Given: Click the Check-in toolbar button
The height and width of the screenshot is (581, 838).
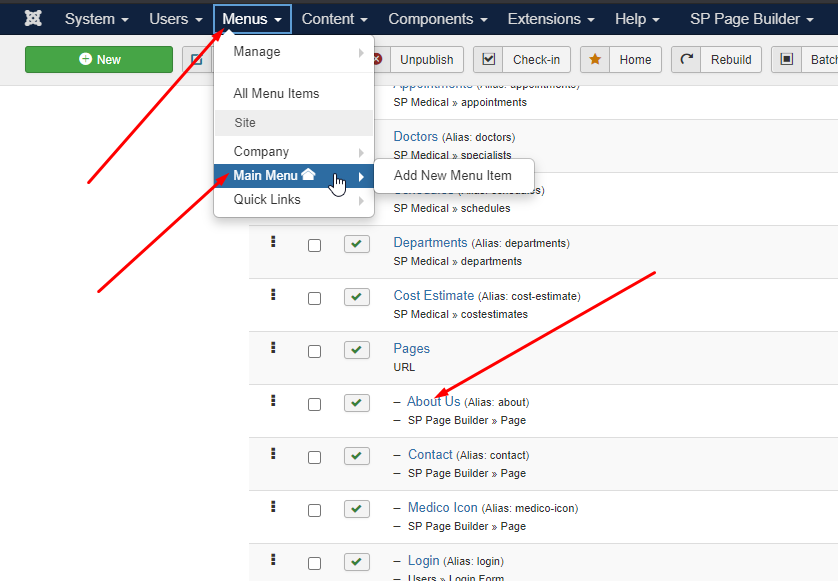Looking at the screenshot, I should pyautogui.click(x=522, y=59).
